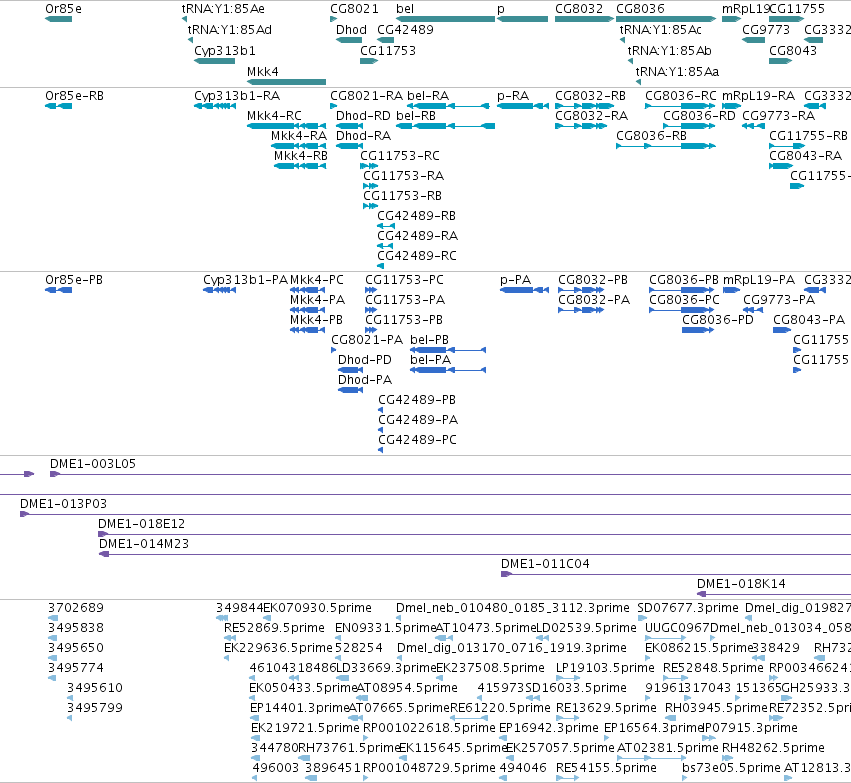Click the CG8036-RD transcript label

tap(699, 116)
